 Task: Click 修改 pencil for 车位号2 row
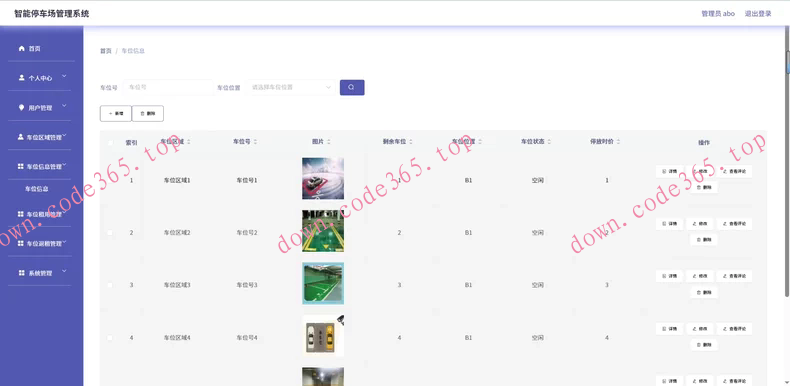click(x=699, y=224)
